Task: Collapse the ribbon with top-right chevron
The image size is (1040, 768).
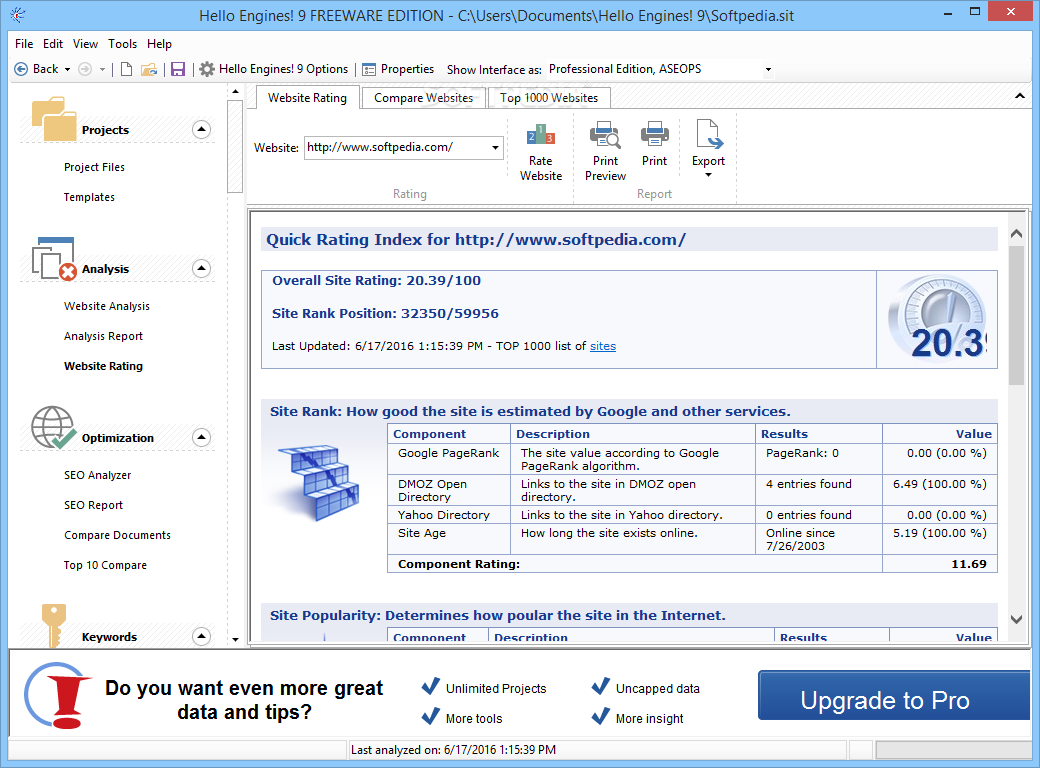Action: point(1019,96)
